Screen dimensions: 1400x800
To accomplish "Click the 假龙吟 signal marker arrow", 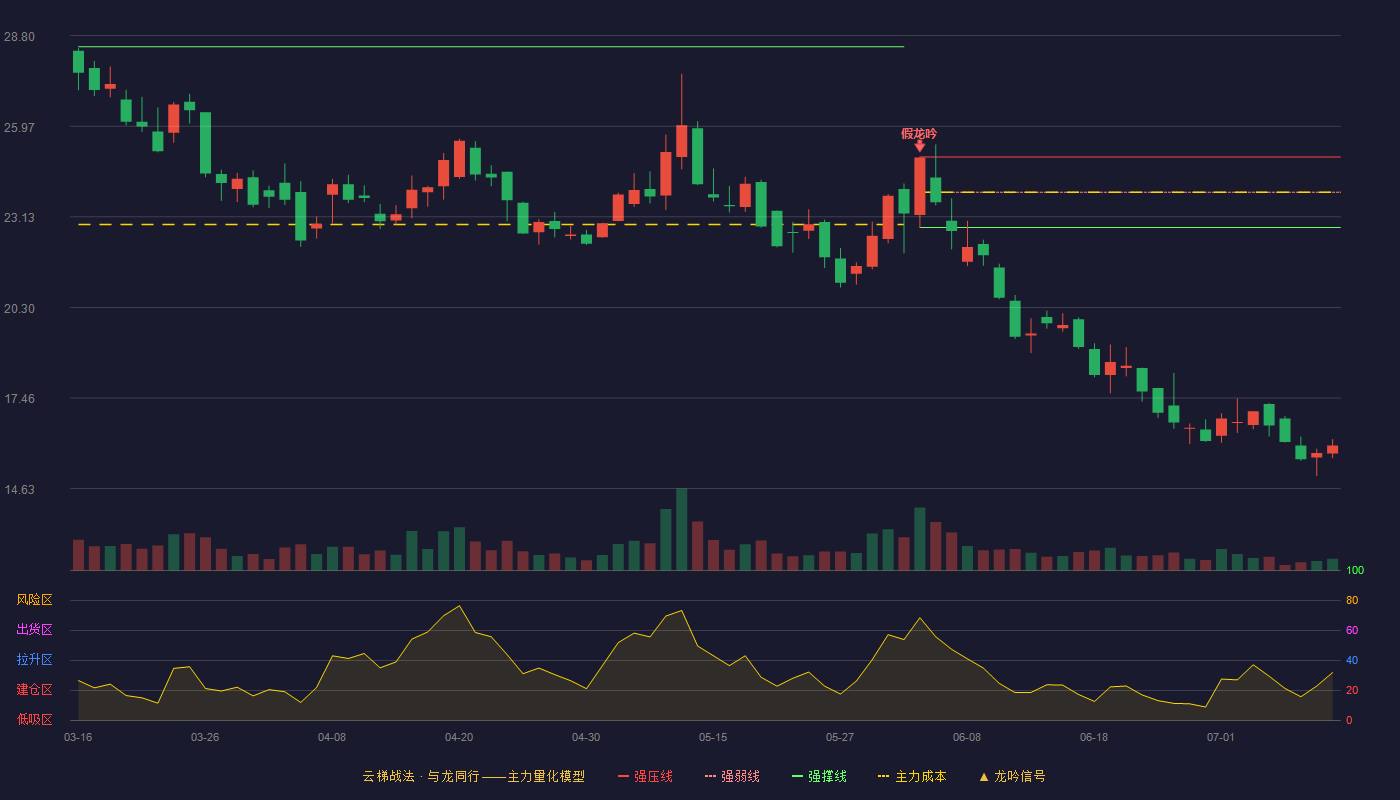I will click(919, 146).
